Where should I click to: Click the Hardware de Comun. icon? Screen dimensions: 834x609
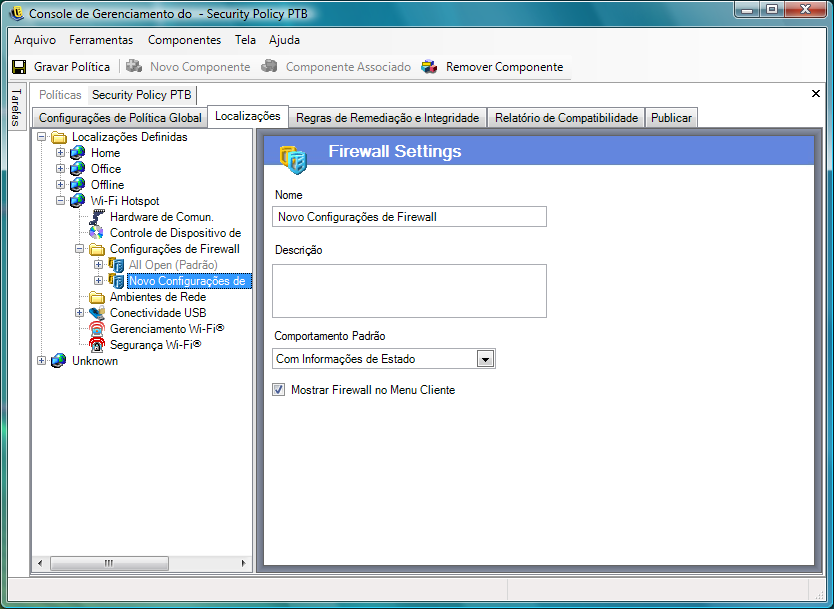click(x=97, y=217)
